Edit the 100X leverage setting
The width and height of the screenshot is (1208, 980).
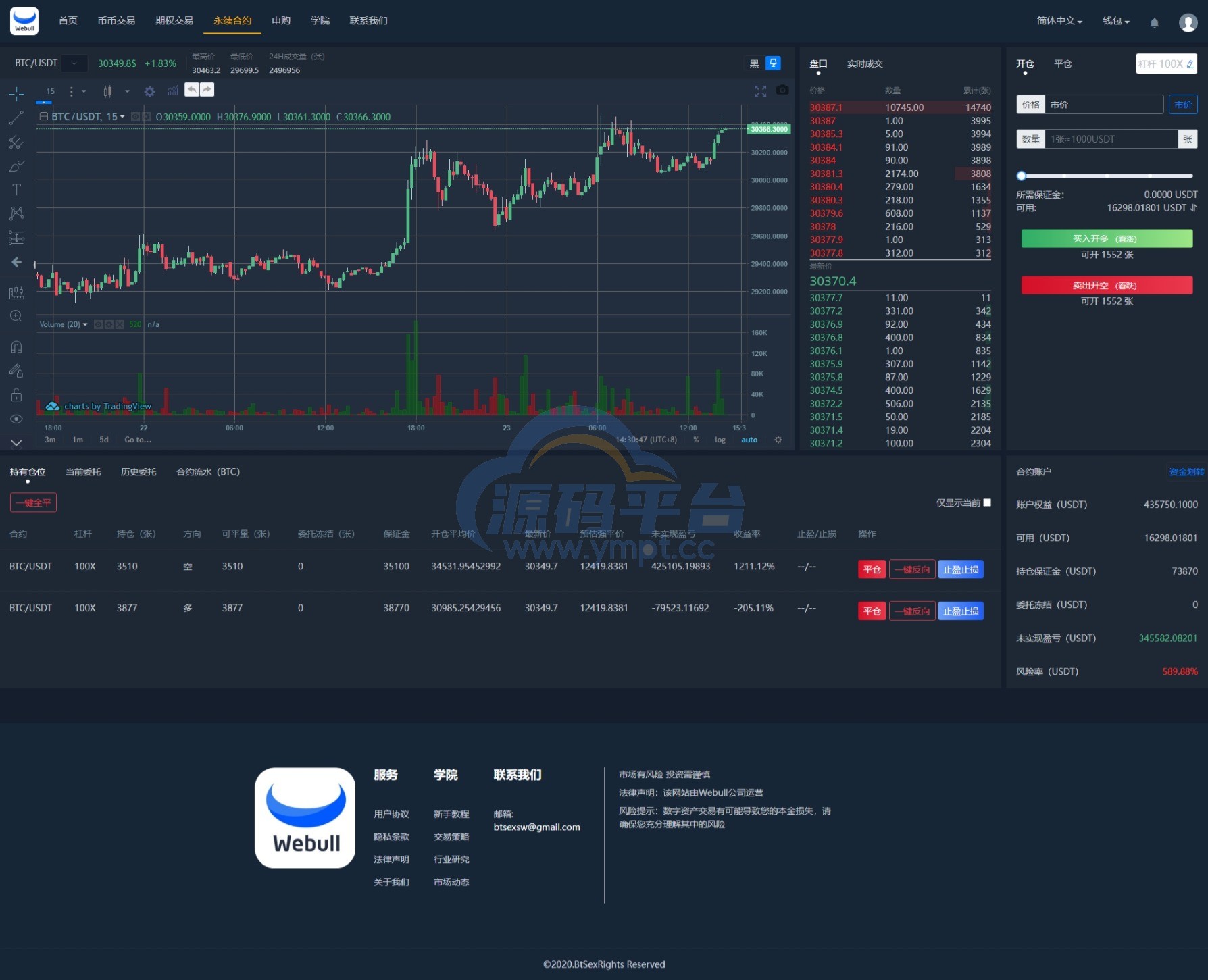[x=1167, y=64]
